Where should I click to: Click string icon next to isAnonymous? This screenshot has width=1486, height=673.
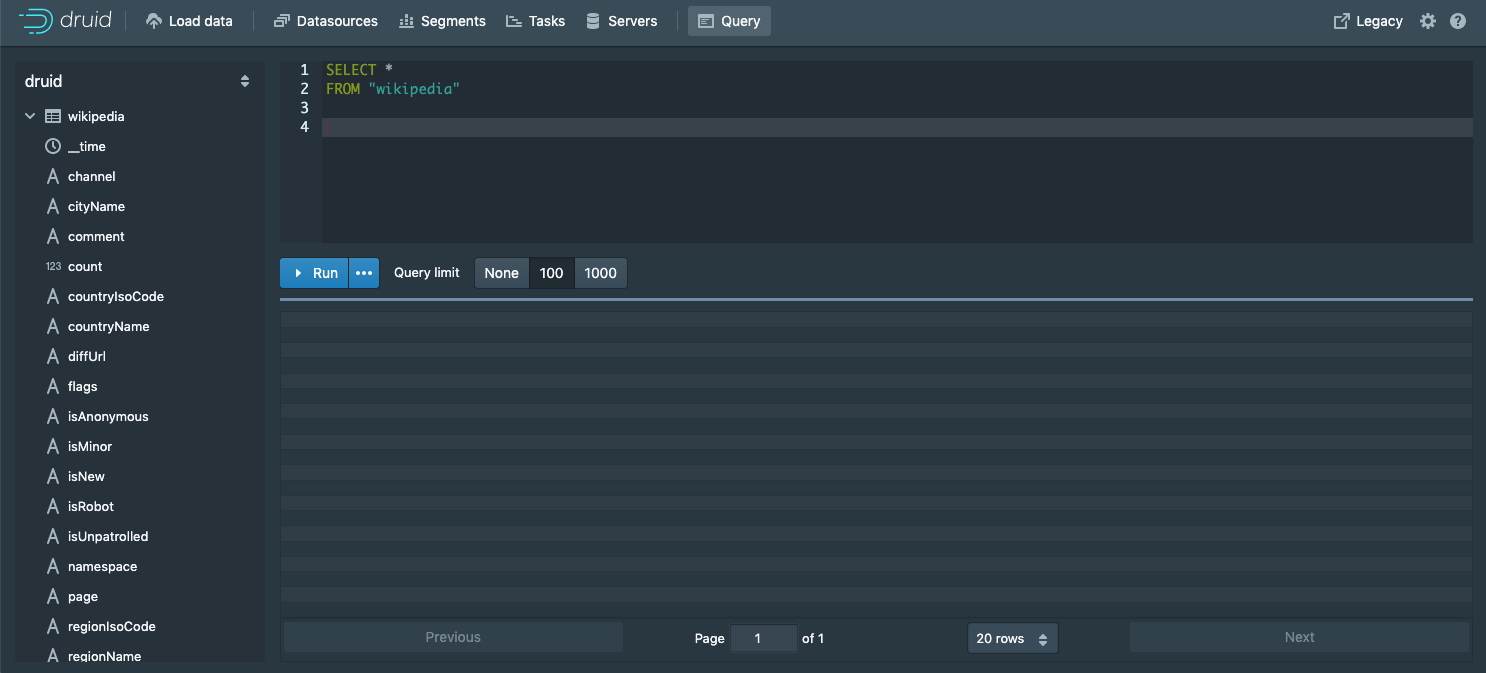click(53, 417)
